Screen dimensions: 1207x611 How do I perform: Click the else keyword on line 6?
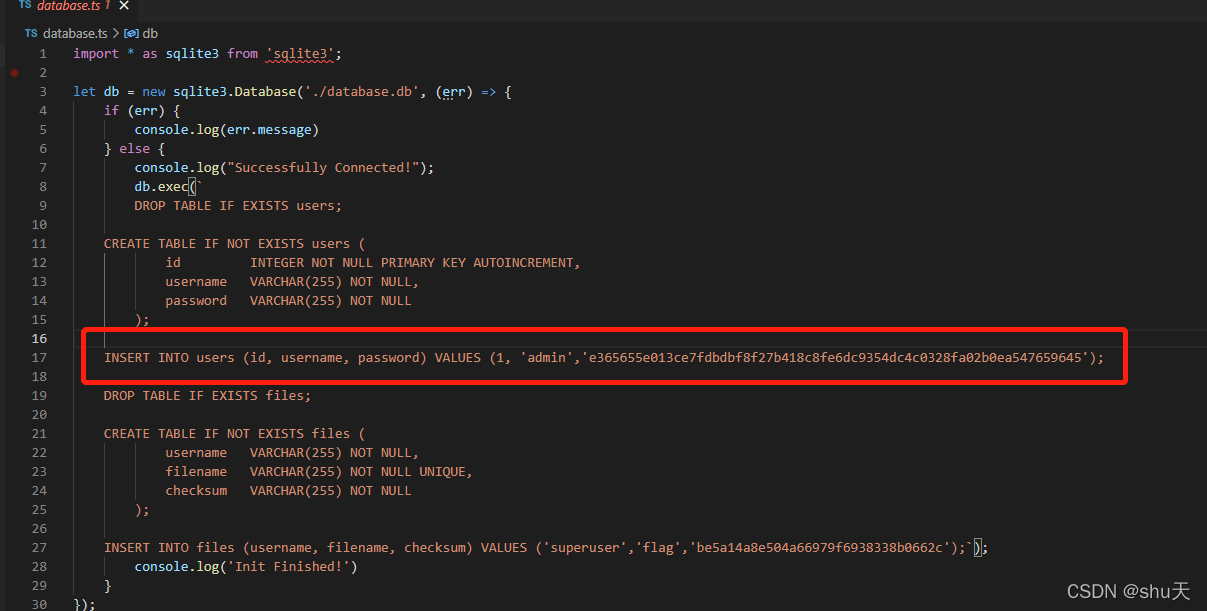click(x=134, y=149)
